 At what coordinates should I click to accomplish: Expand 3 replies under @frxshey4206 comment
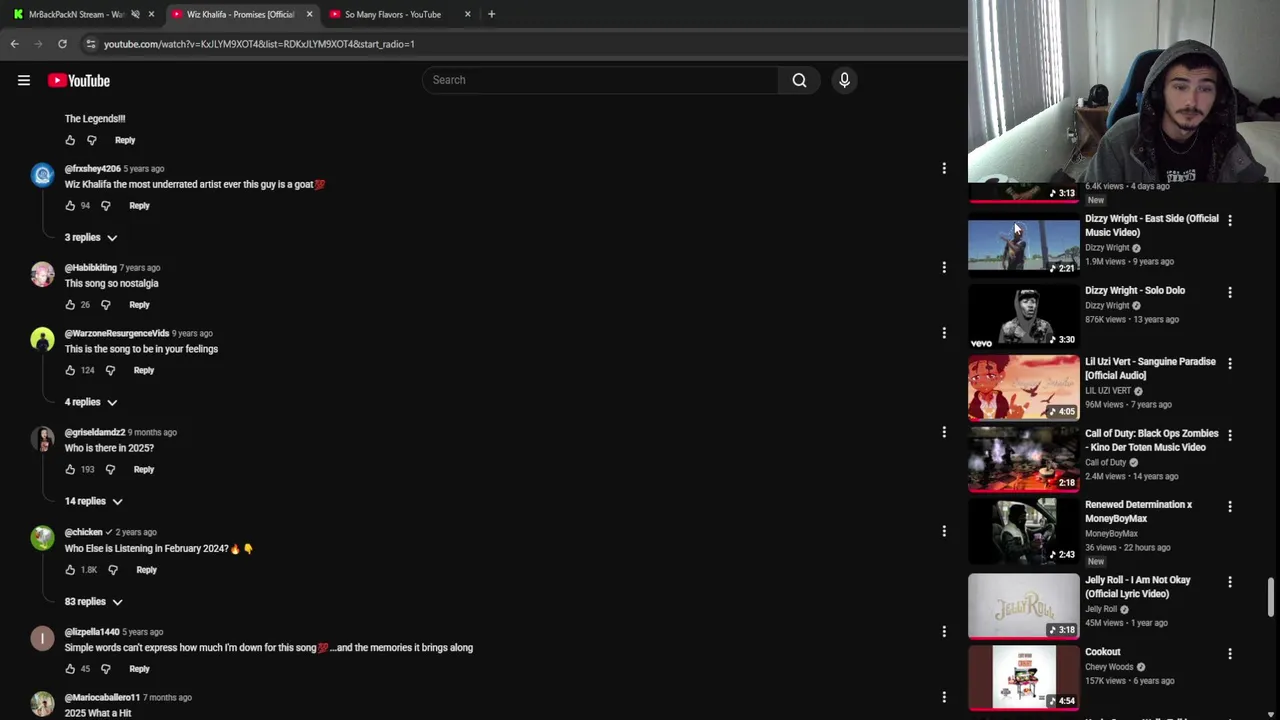tap(91, 238)
